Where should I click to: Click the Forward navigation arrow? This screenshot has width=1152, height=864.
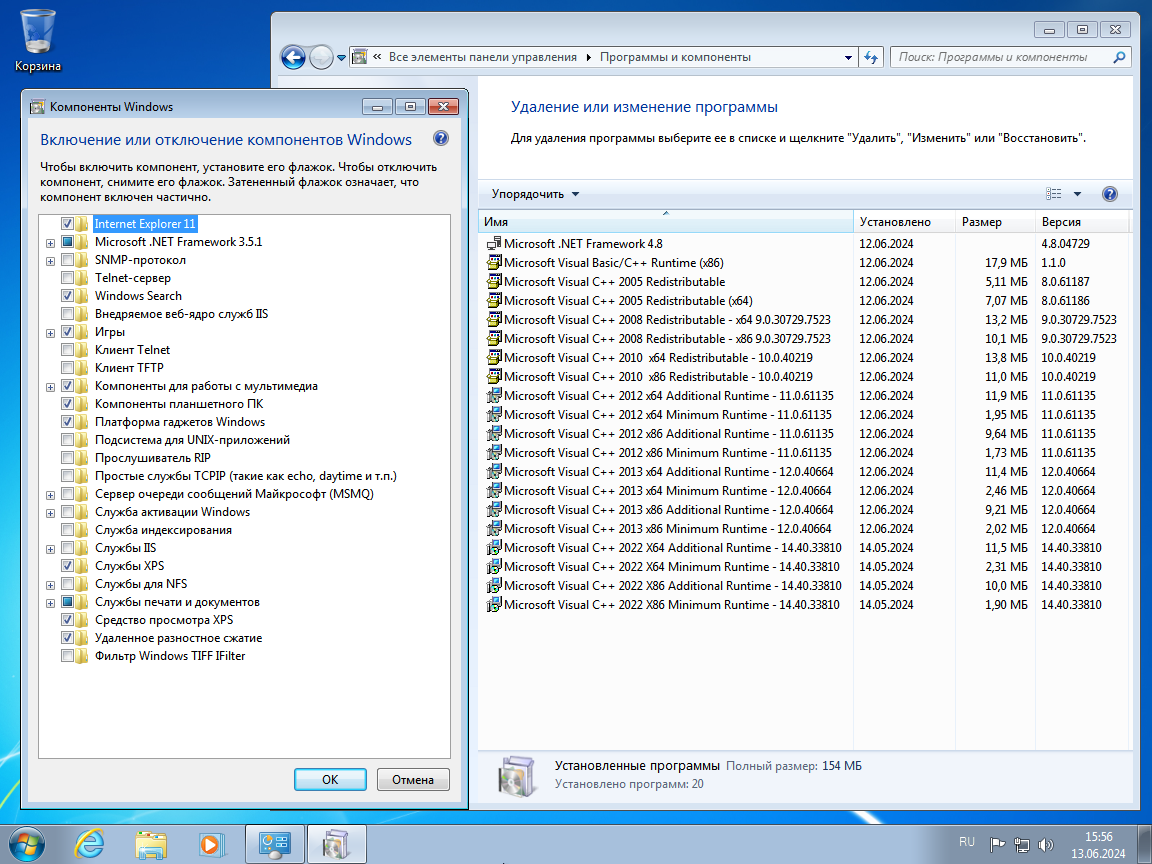click(x=321, y=57)
